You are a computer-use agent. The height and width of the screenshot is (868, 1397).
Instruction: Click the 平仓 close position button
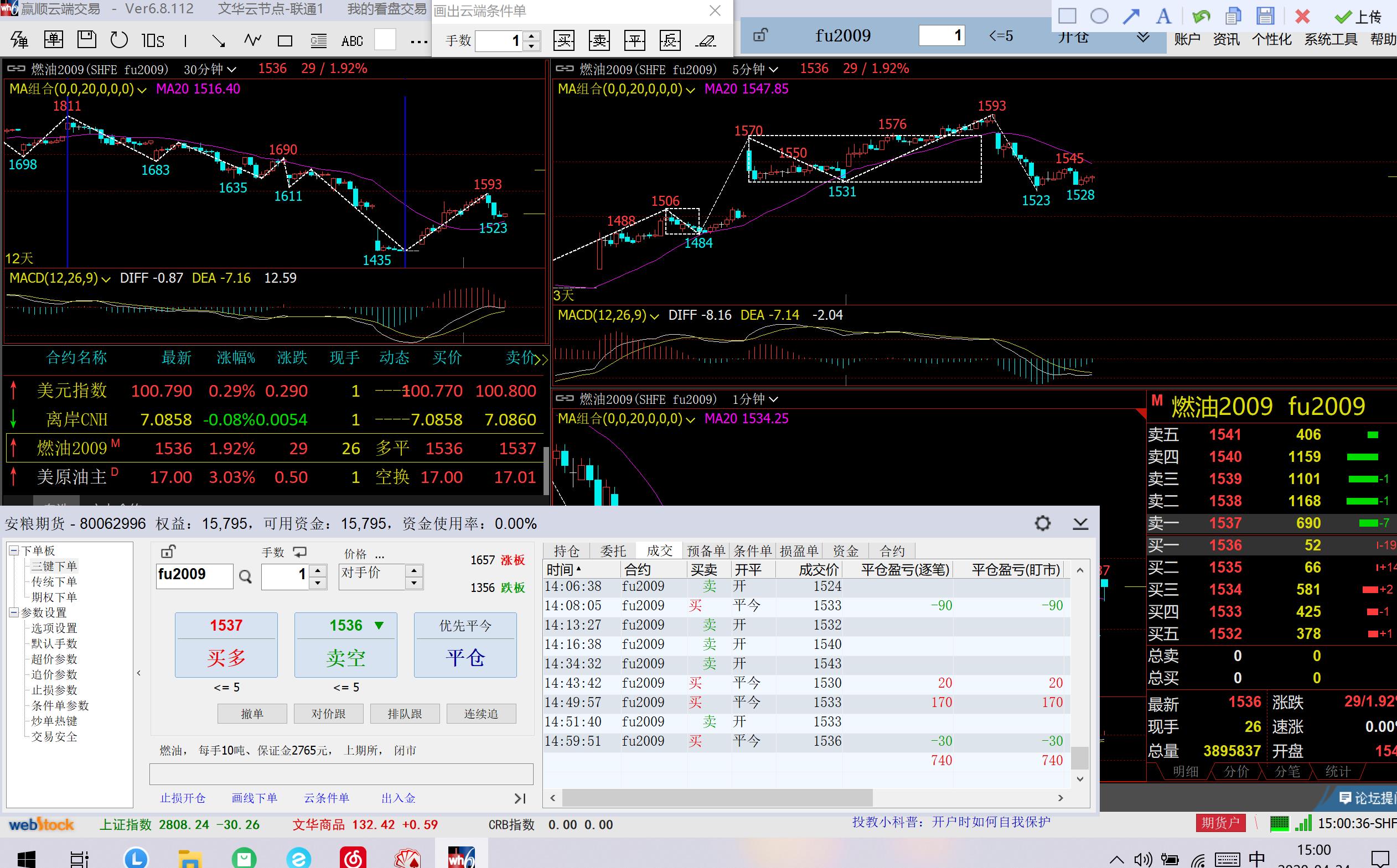465,644
